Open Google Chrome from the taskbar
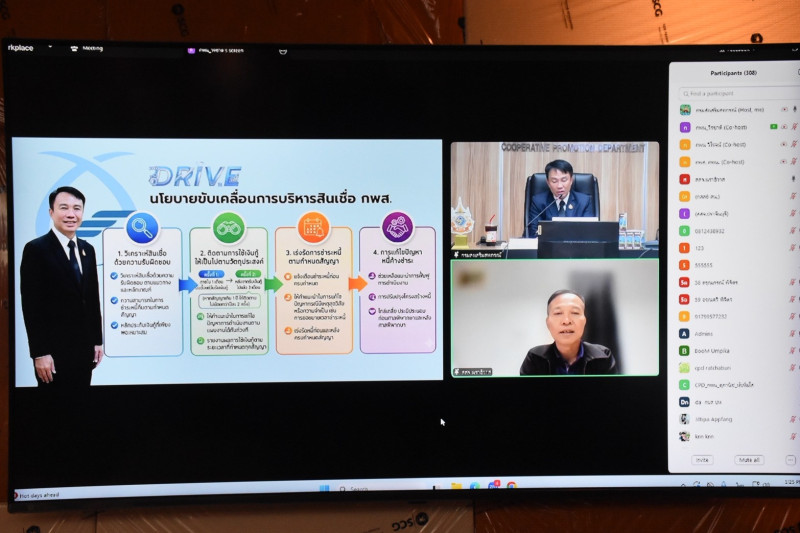This screenshot has height=533, width=800. [x=511, y=485]
